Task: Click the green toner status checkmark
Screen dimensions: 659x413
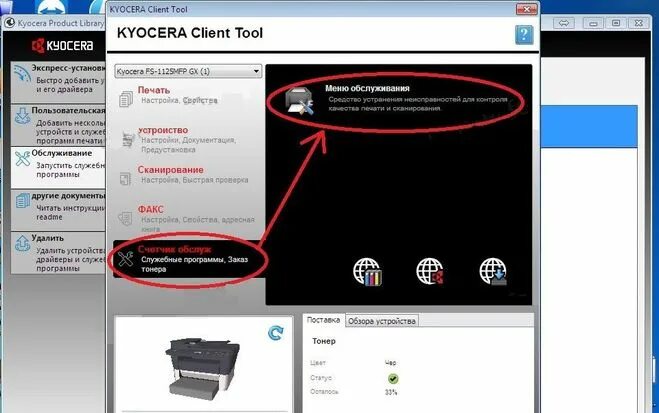Action: (393, 379)
